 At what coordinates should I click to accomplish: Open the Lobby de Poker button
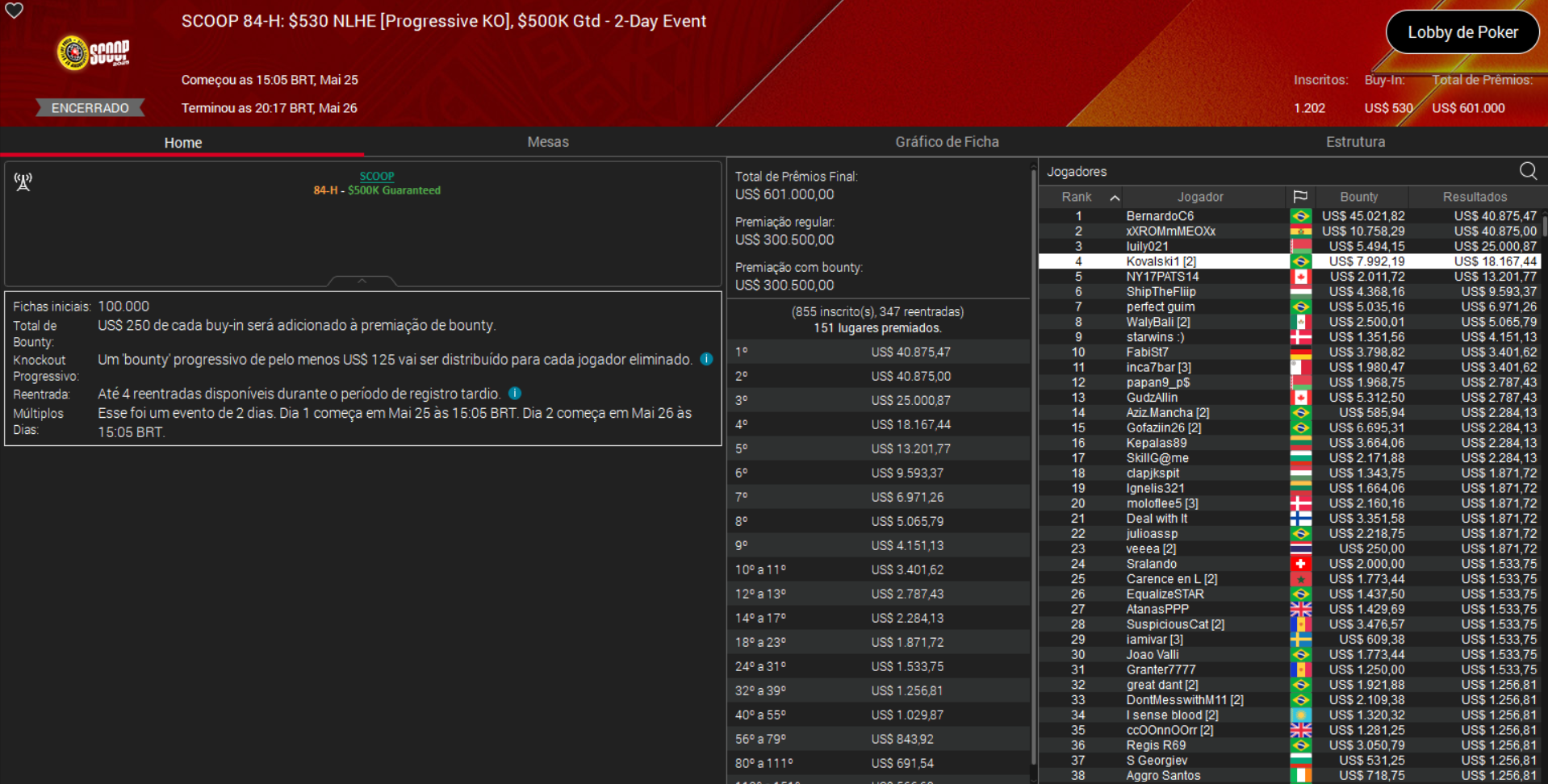[1462, 32]
